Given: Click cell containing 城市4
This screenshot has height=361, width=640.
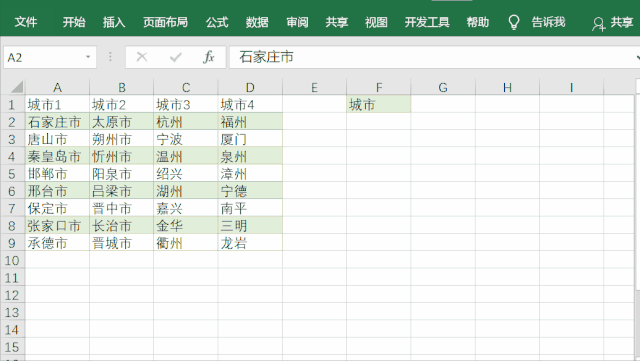Looking at the screenshot, I should [x=250, y=105].
